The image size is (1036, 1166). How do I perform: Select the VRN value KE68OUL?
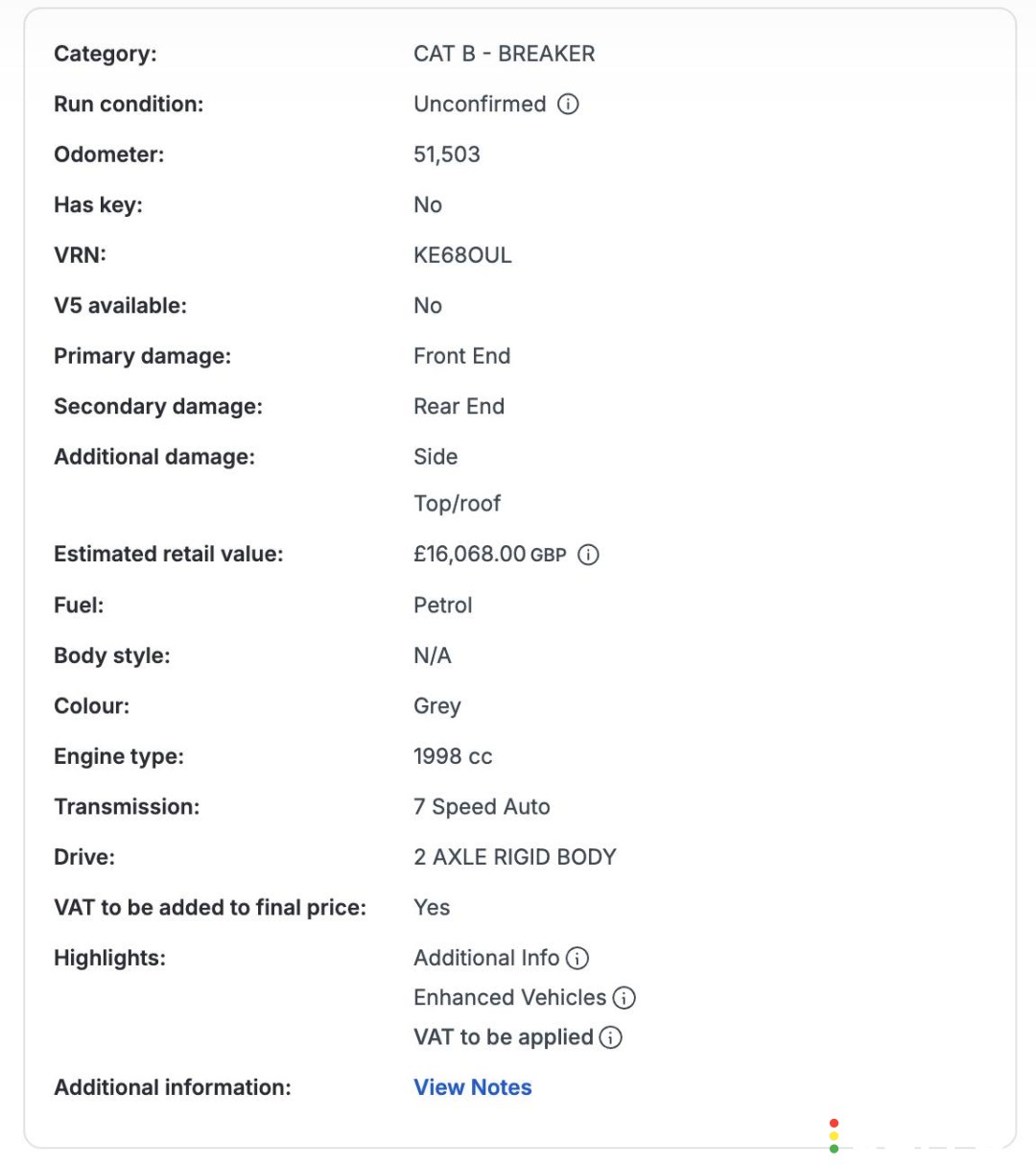pyautogui.click(x=462, y=255)
